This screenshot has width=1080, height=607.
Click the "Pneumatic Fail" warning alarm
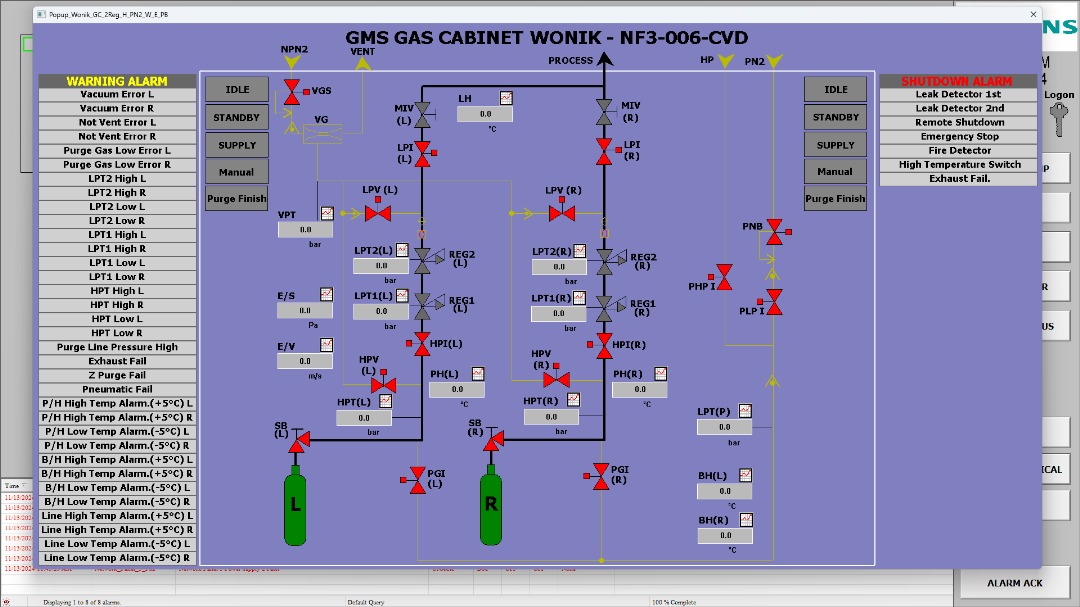point(117,389)
